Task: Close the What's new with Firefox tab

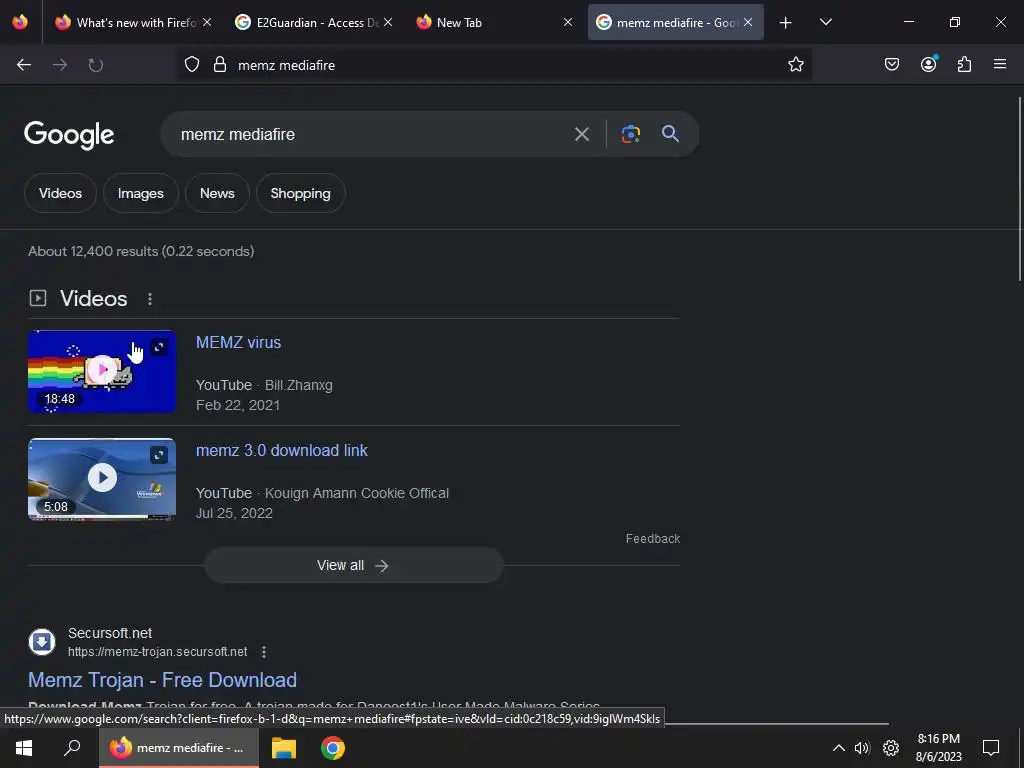Action: (x=207, y=22)
